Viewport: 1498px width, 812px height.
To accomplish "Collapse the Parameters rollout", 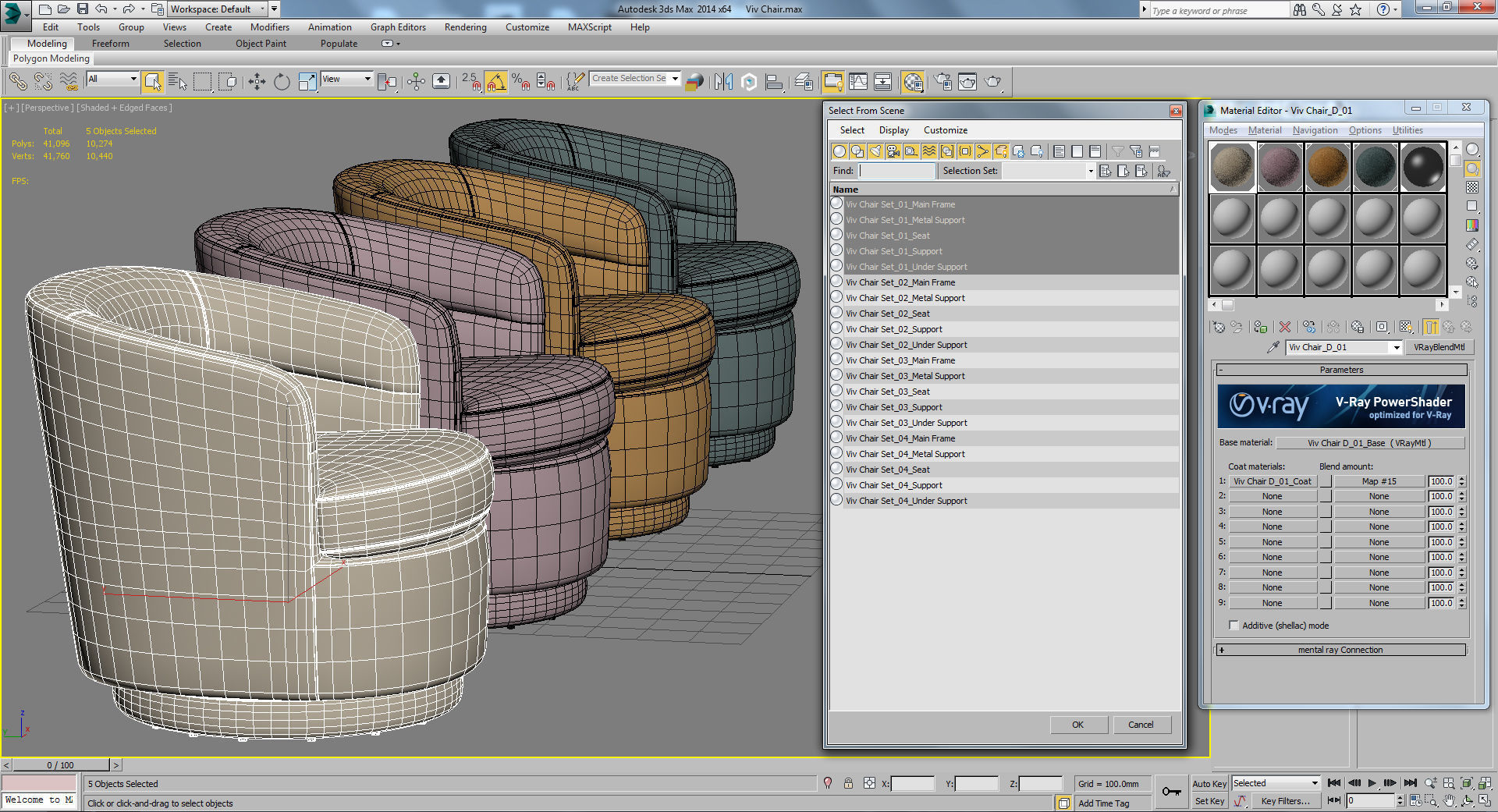I will tap(1341, 370).
